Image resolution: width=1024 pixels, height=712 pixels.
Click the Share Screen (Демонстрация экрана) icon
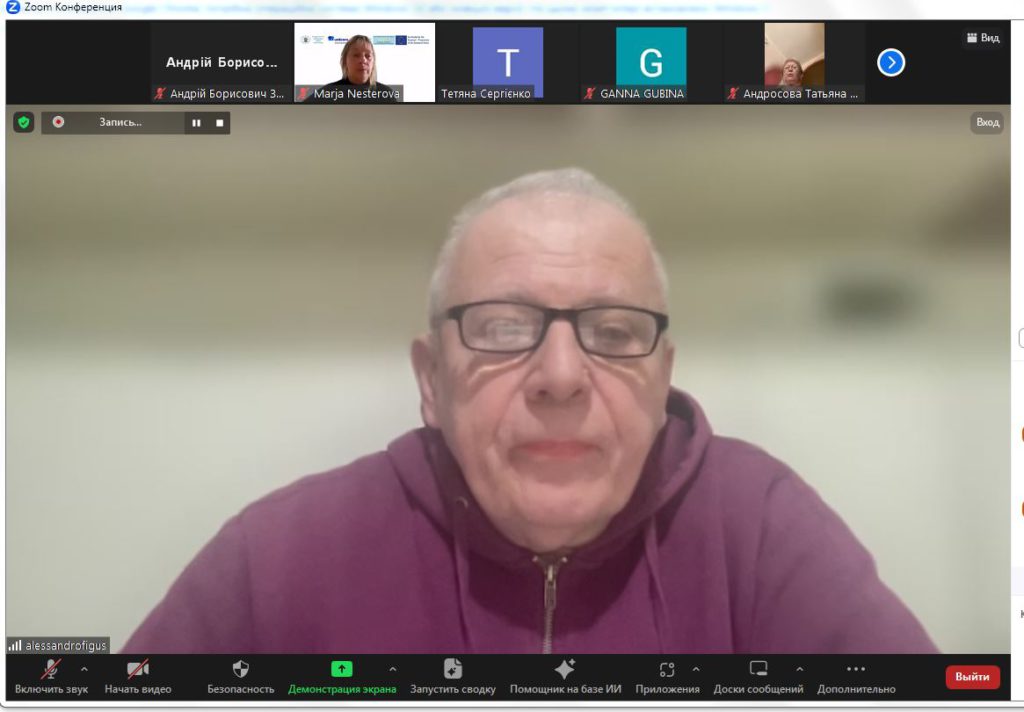[x=342, y=670]
